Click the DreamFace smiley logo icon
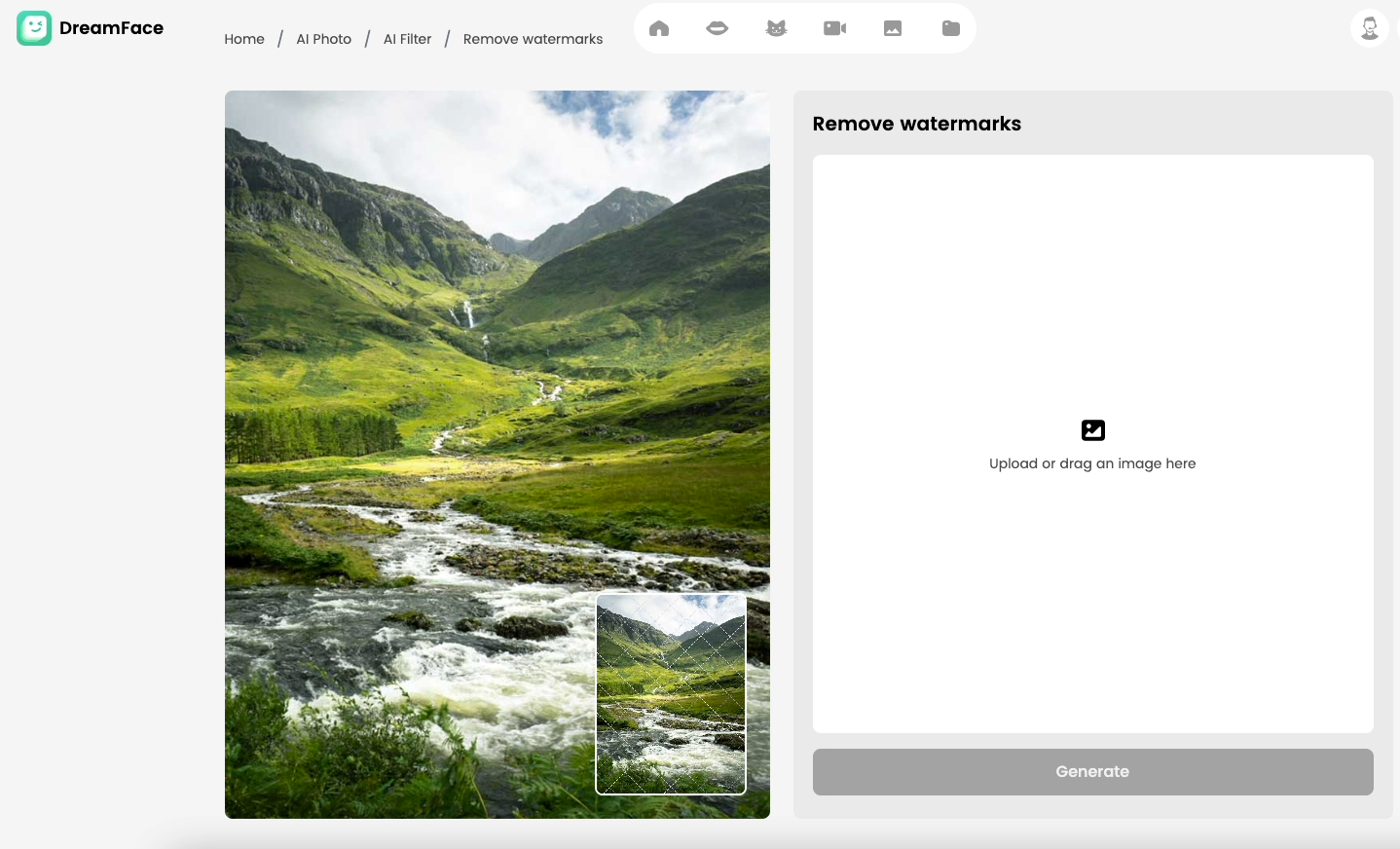This screenshot has height=849, width=1400. (34, 28)
